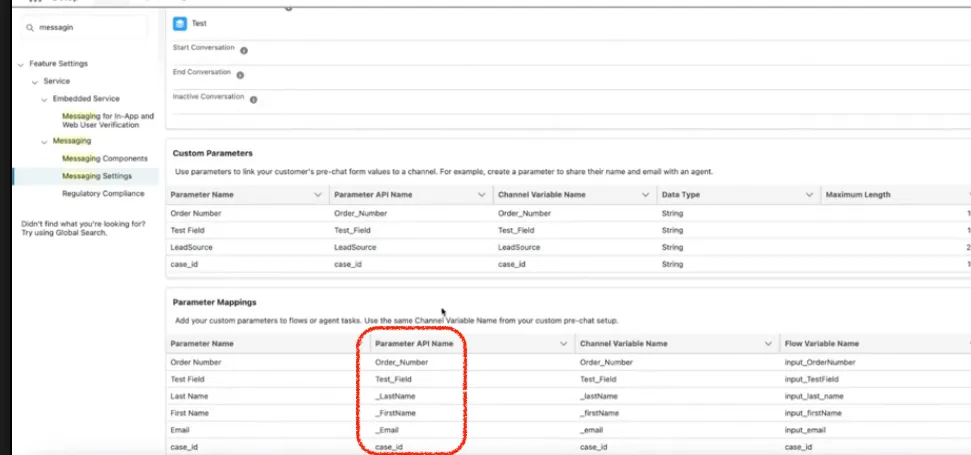Click the 'input_last_name' flow variable cell
The image size is (971, 455).
tap(814, 396)
